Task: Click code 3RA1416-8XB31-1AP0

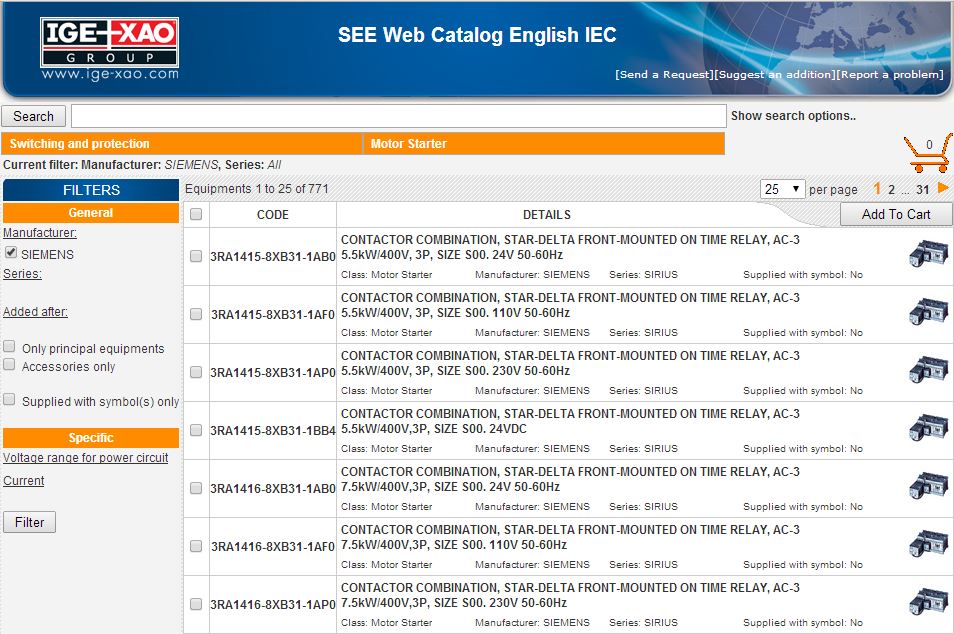Action: click(273, 605)
